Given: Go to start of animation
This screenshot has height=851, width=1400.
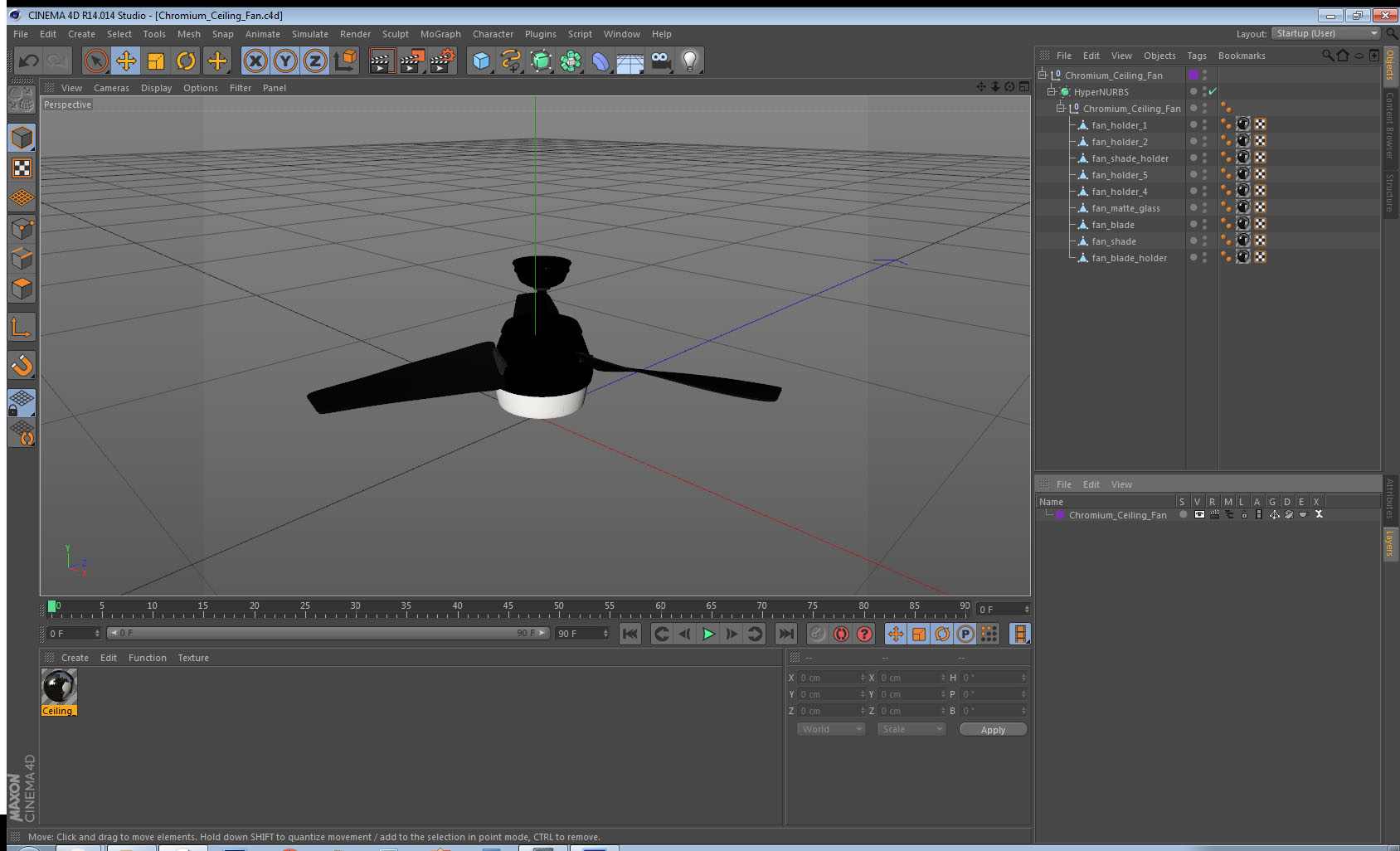Looking at the screenshot, I should tap(630, 634).
